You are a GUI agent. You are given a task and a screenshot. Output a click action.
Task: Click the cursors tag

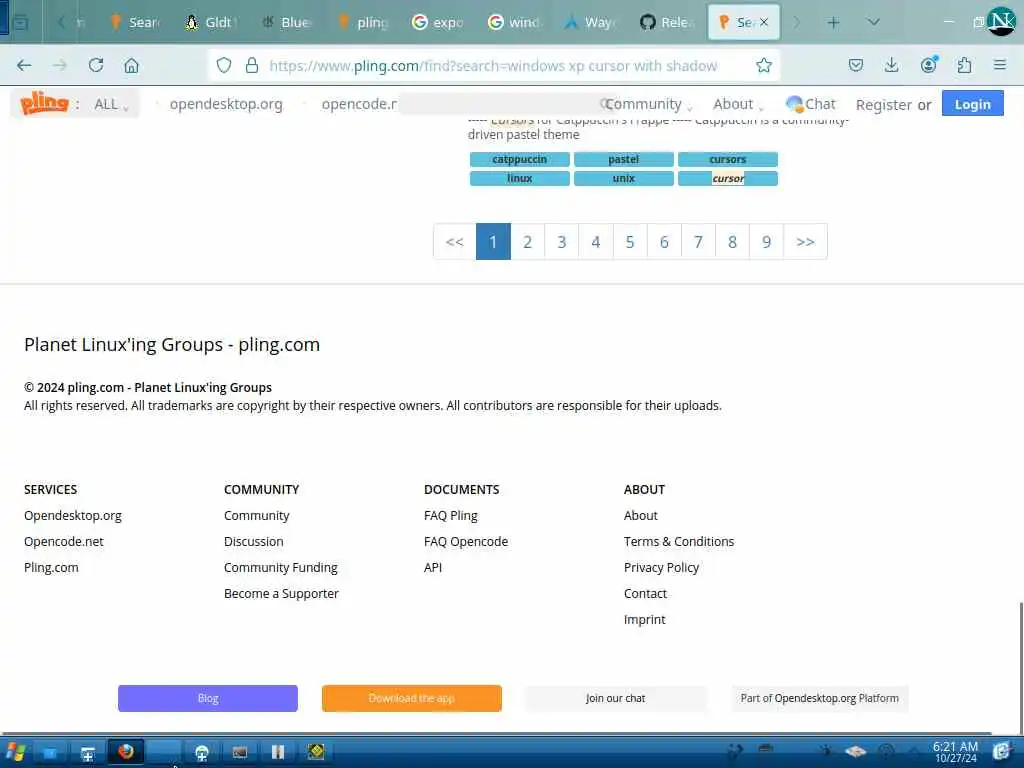(728, 159)
